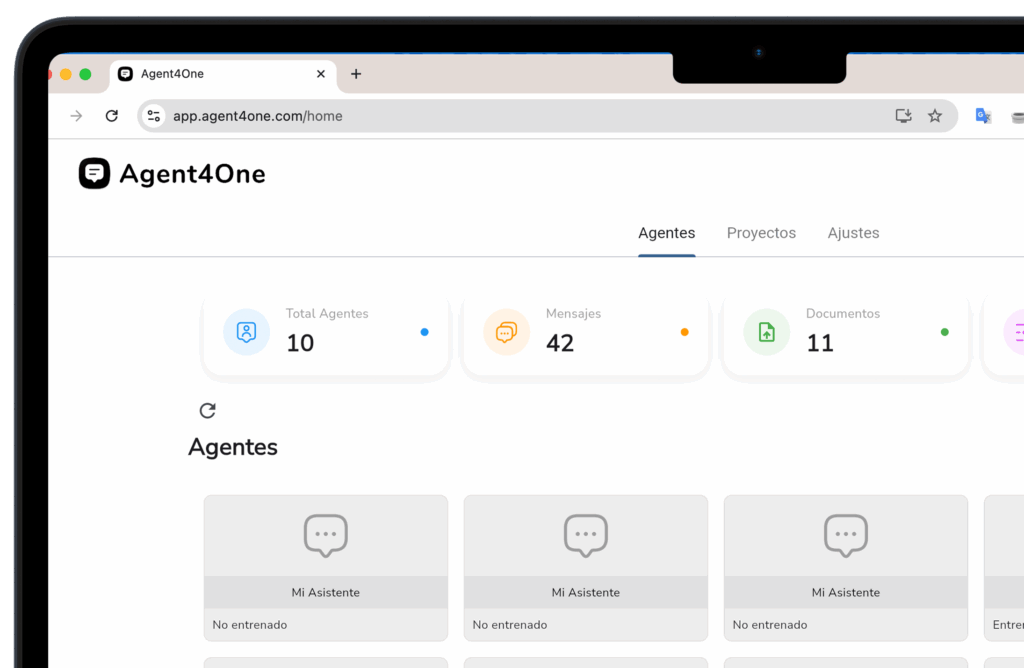Open the second card's Mi Asistente name
Screen dimensions: 1024x668
(586, 592)
